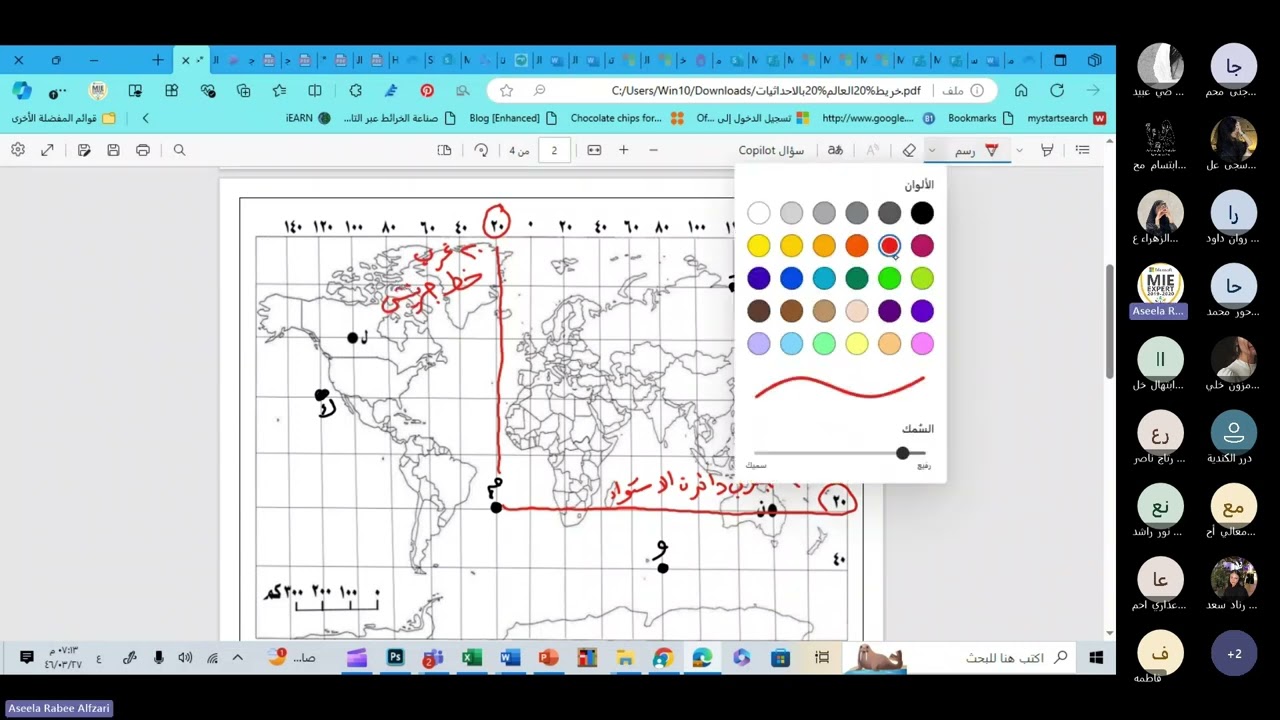Image resolution: width=1280 pixels, height=720 pixels.
Task: Open a new browser tab with plus
Action: point(158,60)
